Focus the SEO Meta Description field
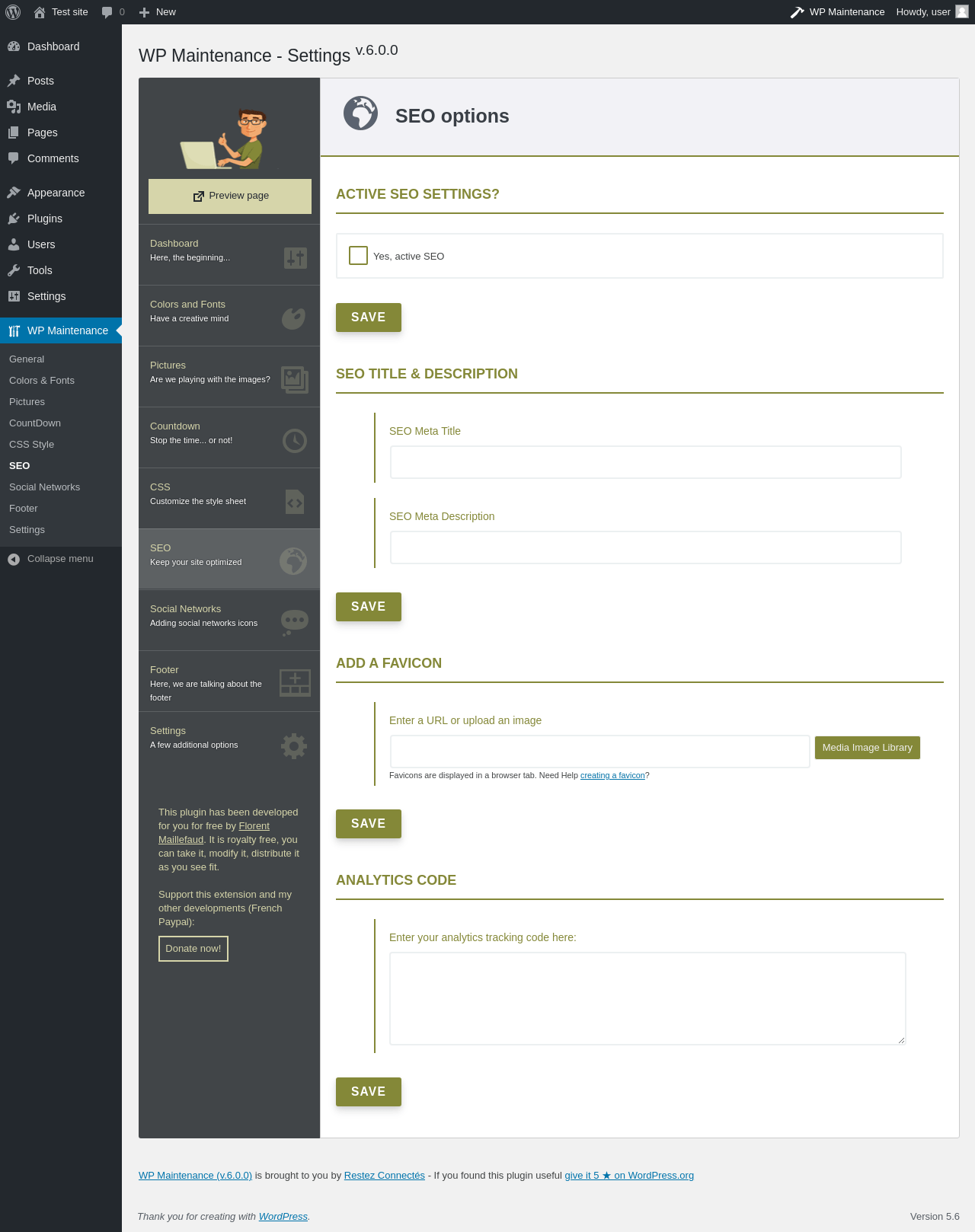The image size is (975, 1232). (646, 547)
